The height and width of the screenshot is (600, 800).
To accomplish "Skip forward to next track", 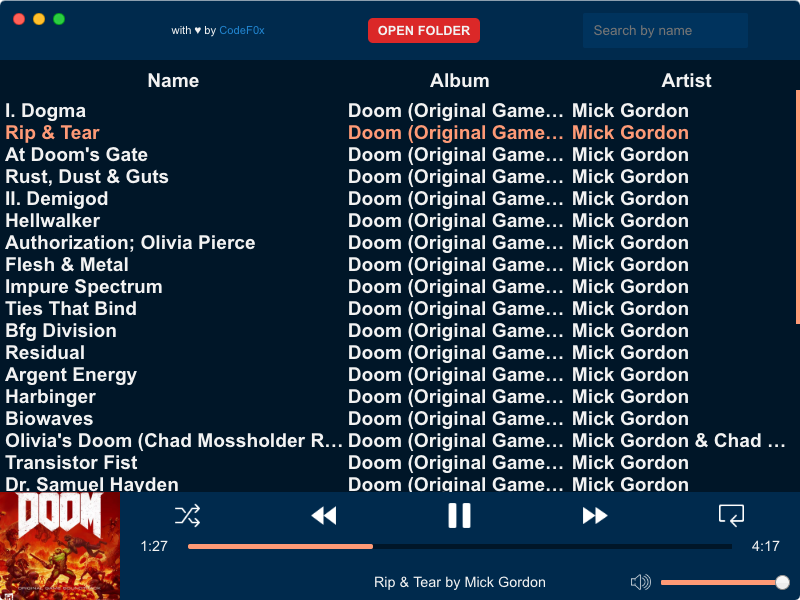I will (x=595, y=516).
